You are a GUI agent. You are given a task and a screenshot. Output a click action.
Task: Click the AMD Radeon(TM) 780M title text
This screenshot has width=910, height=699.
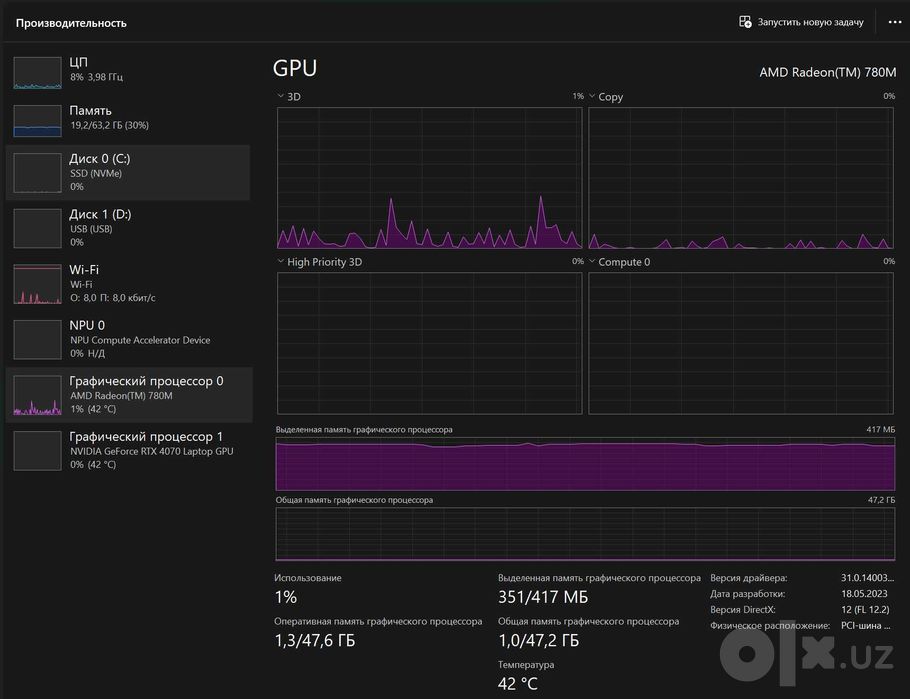pyautogui.click(x=828, y=73)
